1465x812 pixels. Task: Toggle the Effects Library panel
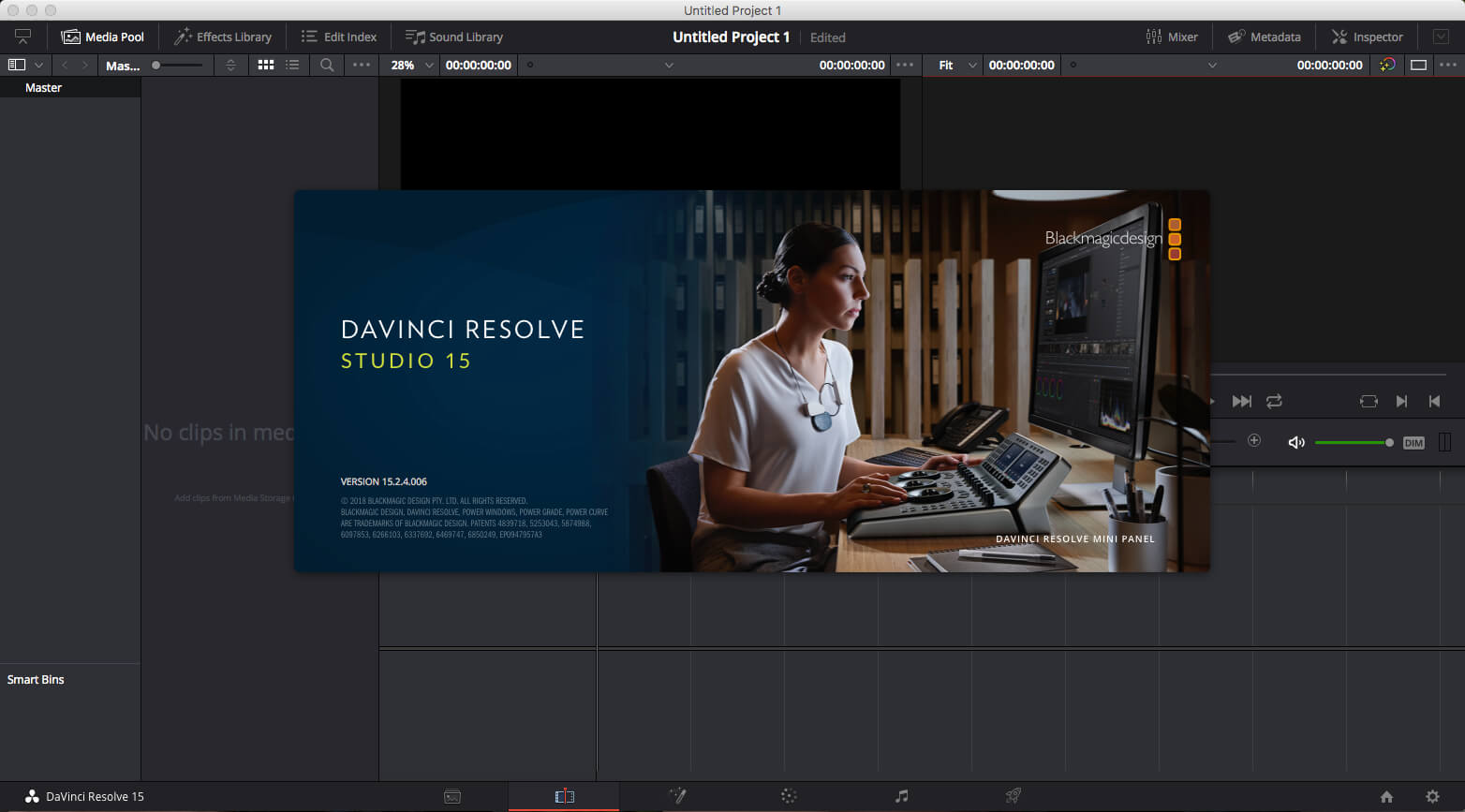tap(223, 37)
